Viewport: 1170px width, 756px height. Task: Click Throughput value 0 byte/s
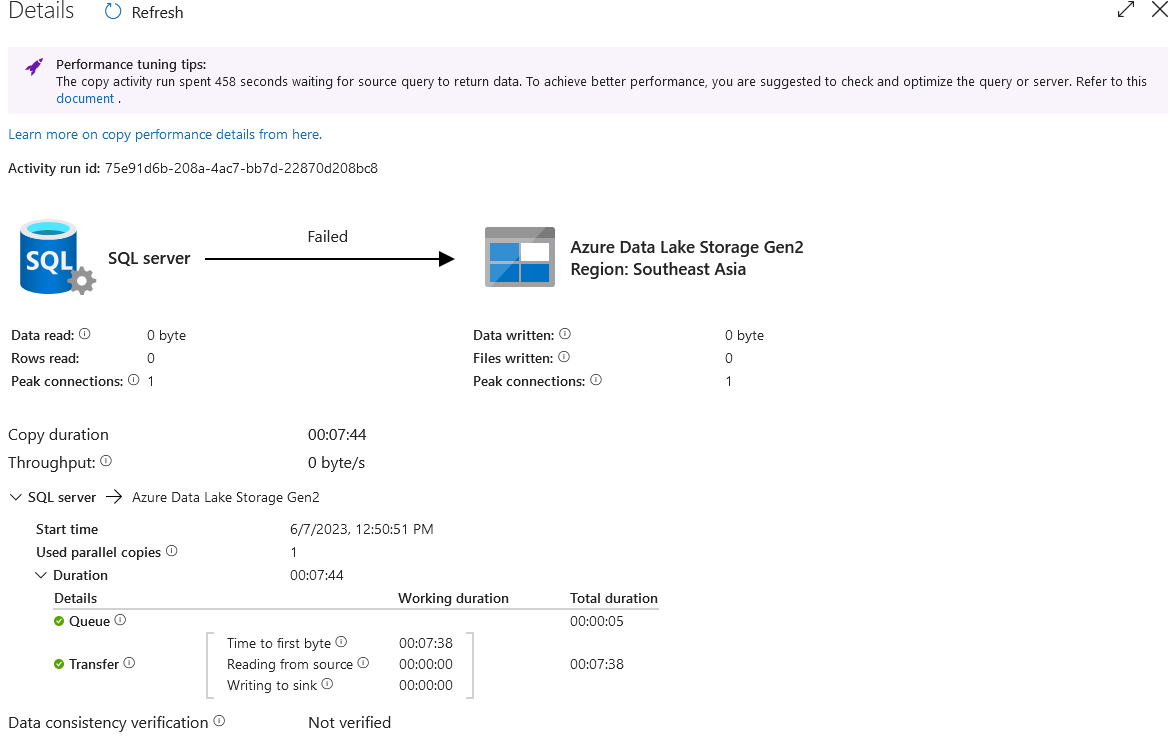[337, 463]
